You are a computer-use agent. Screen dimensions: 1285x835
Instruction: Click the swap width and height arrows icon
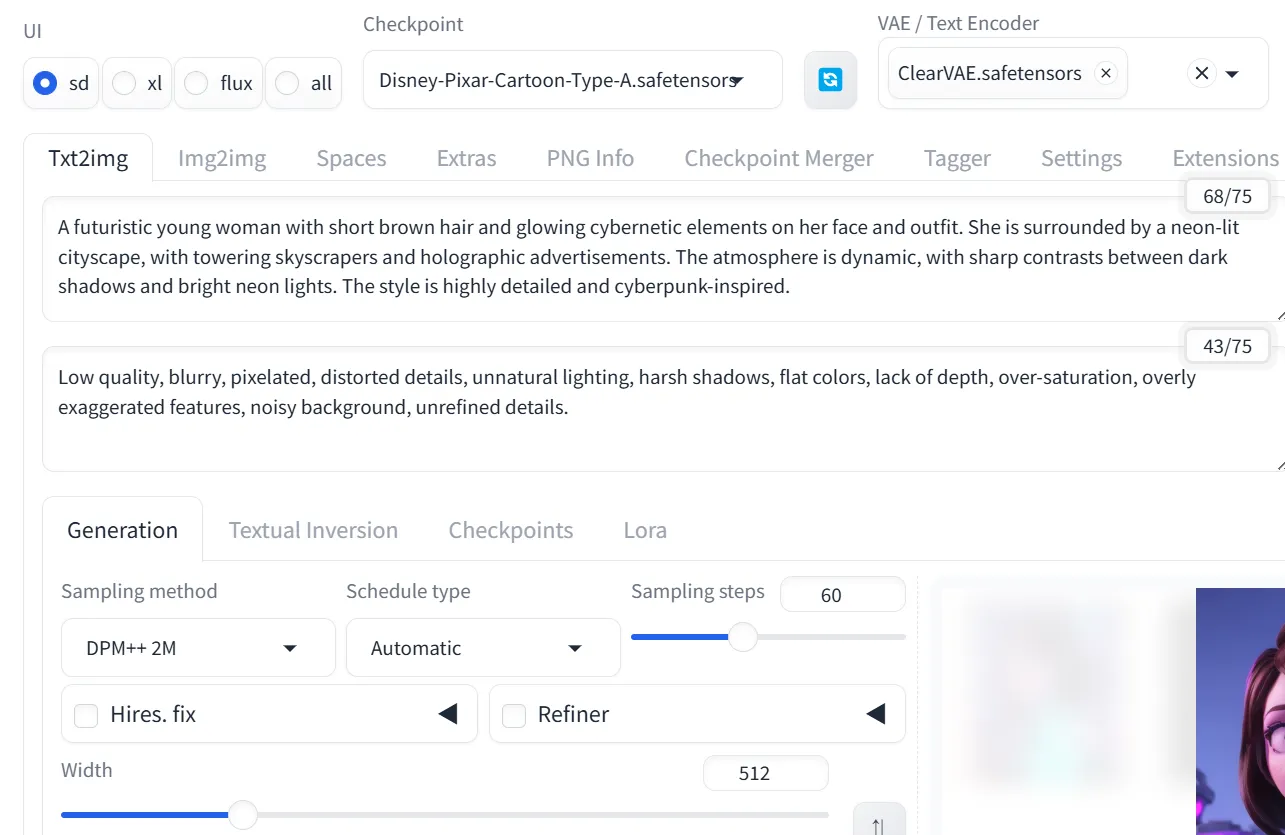coord(878,822)
